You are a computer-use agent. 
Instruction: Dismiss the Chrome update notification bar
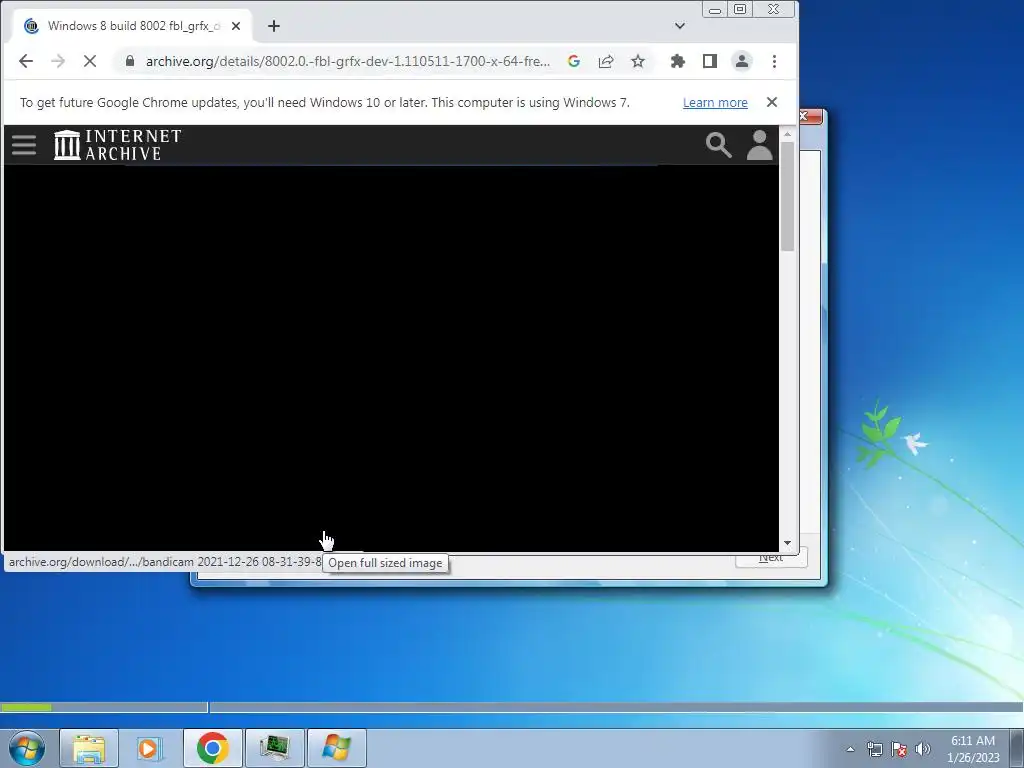point(772,103)
